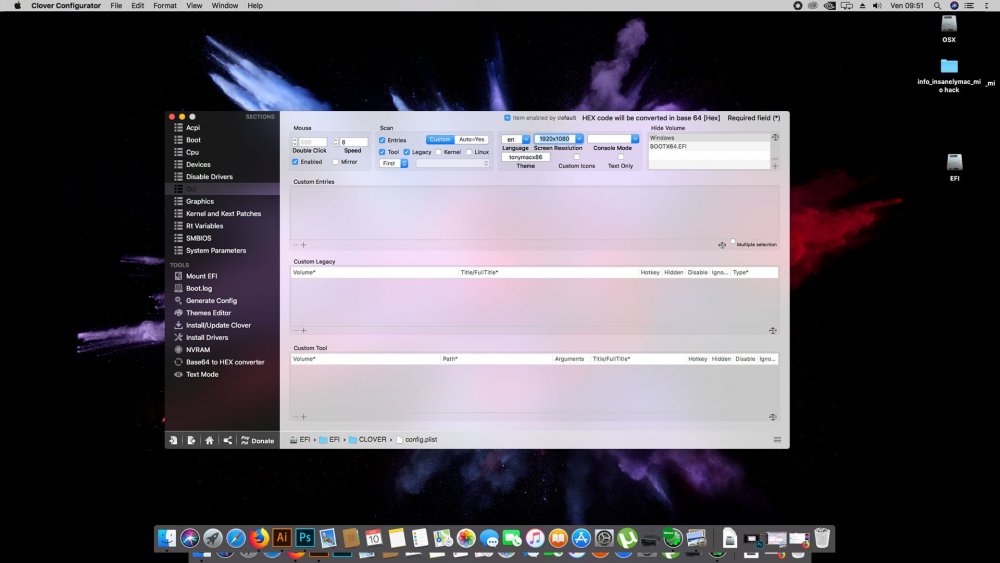
Task: Select BOOTX64.EFI in Hide Volume list
Action: [x=709, y=147]
